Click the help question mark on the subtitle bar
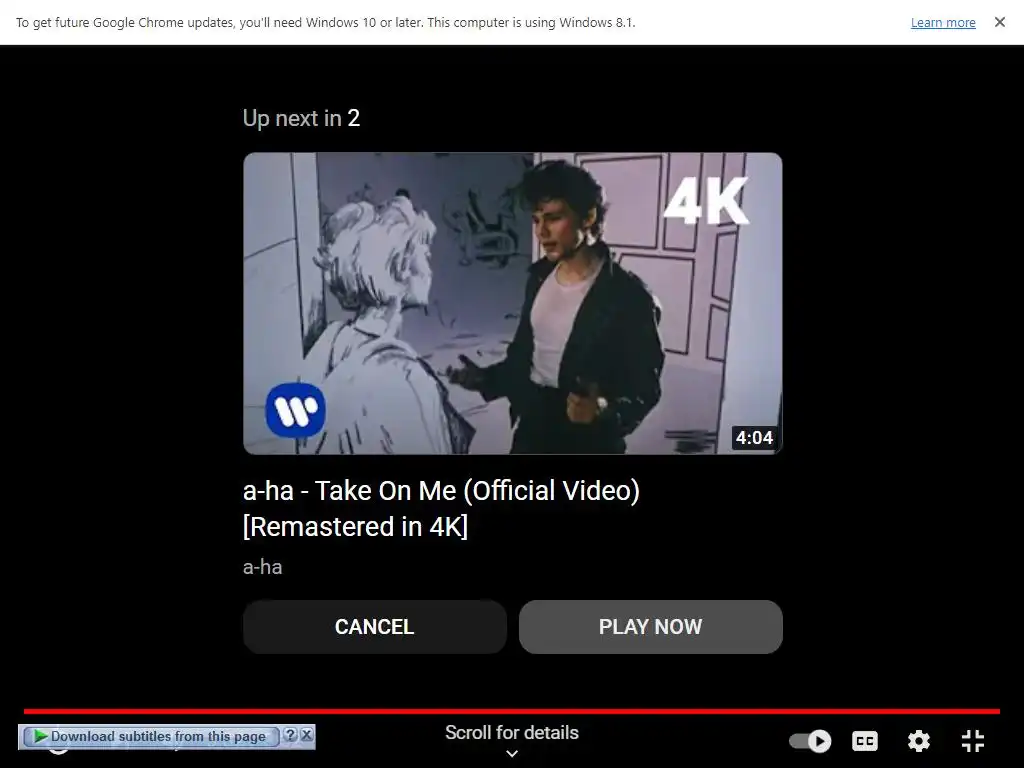 291,735
